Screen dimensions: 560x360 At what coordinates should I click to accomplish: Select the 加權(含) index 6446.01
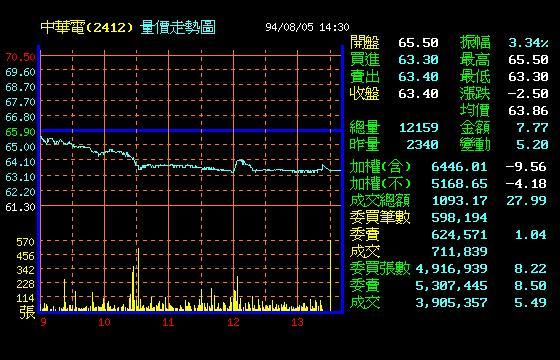coord(459,167)
